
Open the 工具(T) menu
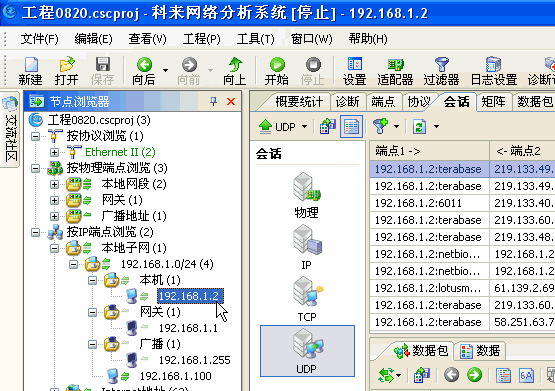[256, 39]
